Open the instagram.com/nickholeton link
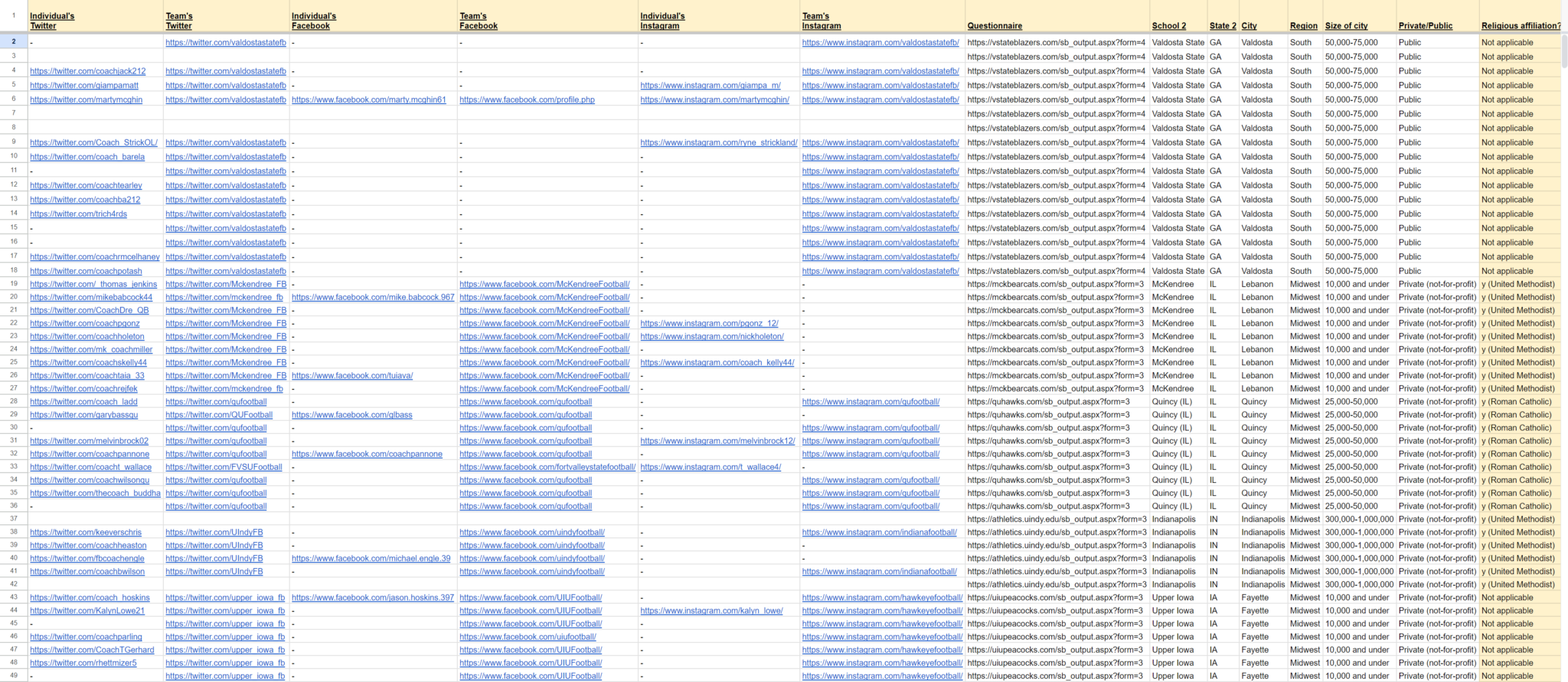The width and height of the screenshot is (1568, 682). pyautogui.click(x=712, y=336)
